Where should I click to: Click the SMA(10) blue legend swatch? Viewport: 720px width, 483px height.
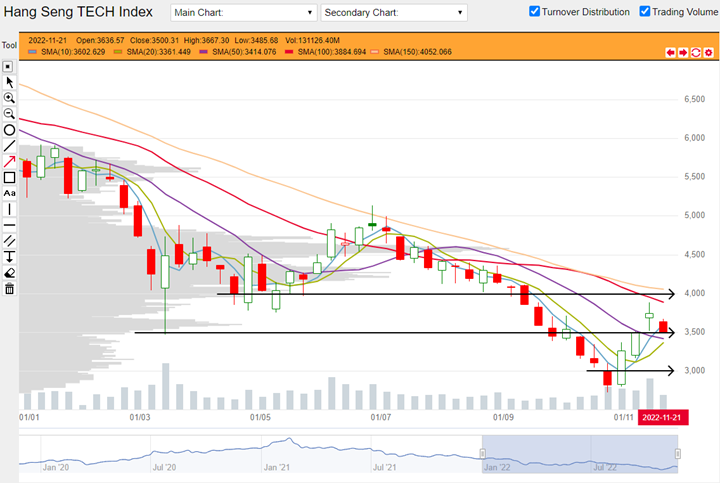tap(32, 52)
